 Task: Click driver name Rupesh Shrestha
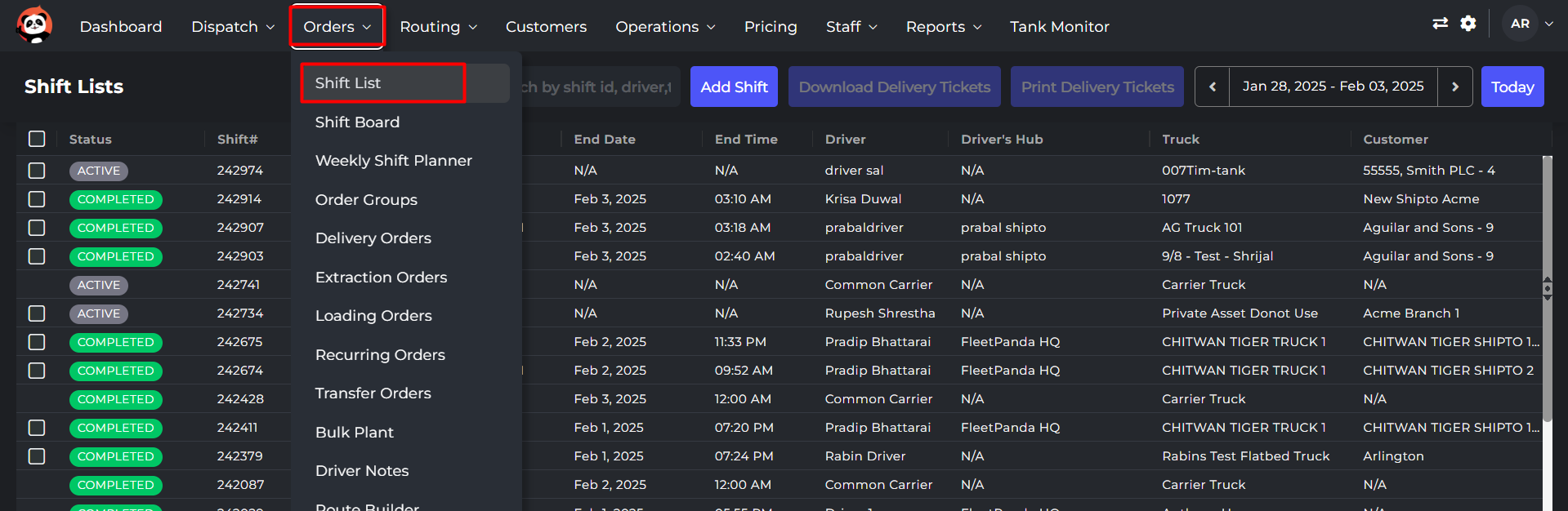[x=880, y=313]
